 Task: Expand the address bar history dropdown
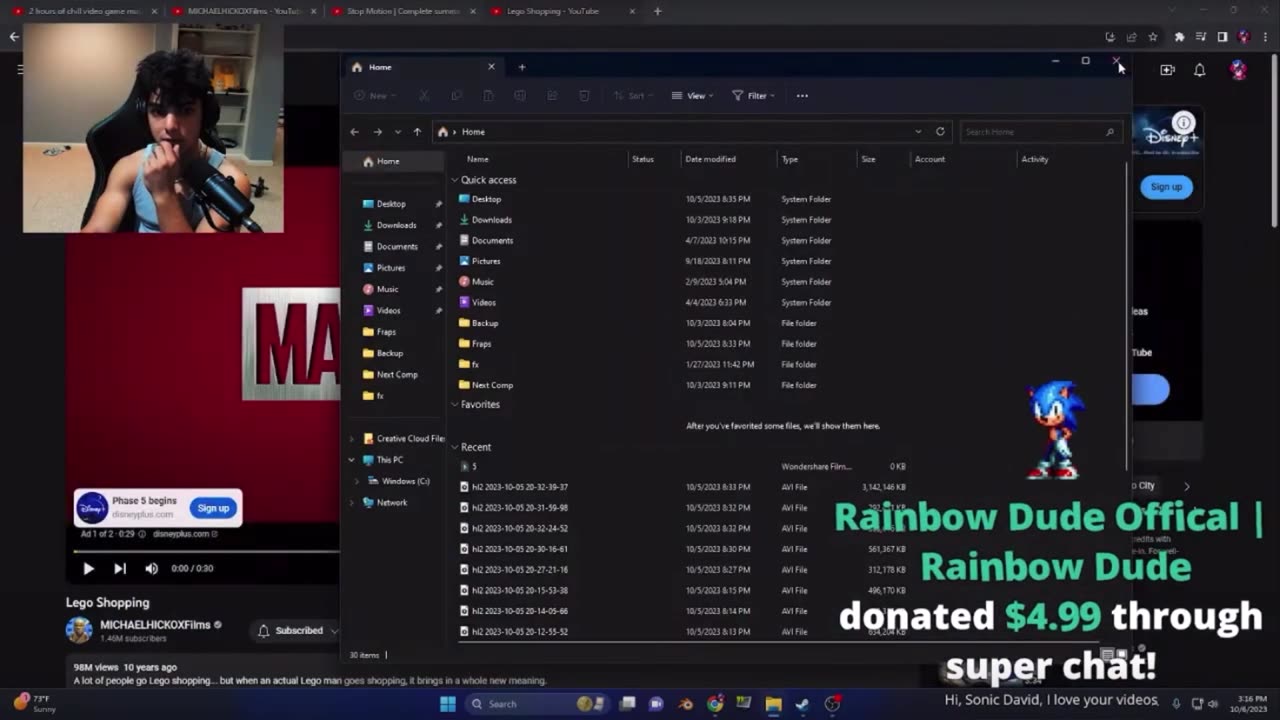pyautogui.click(x=918, y=132)
